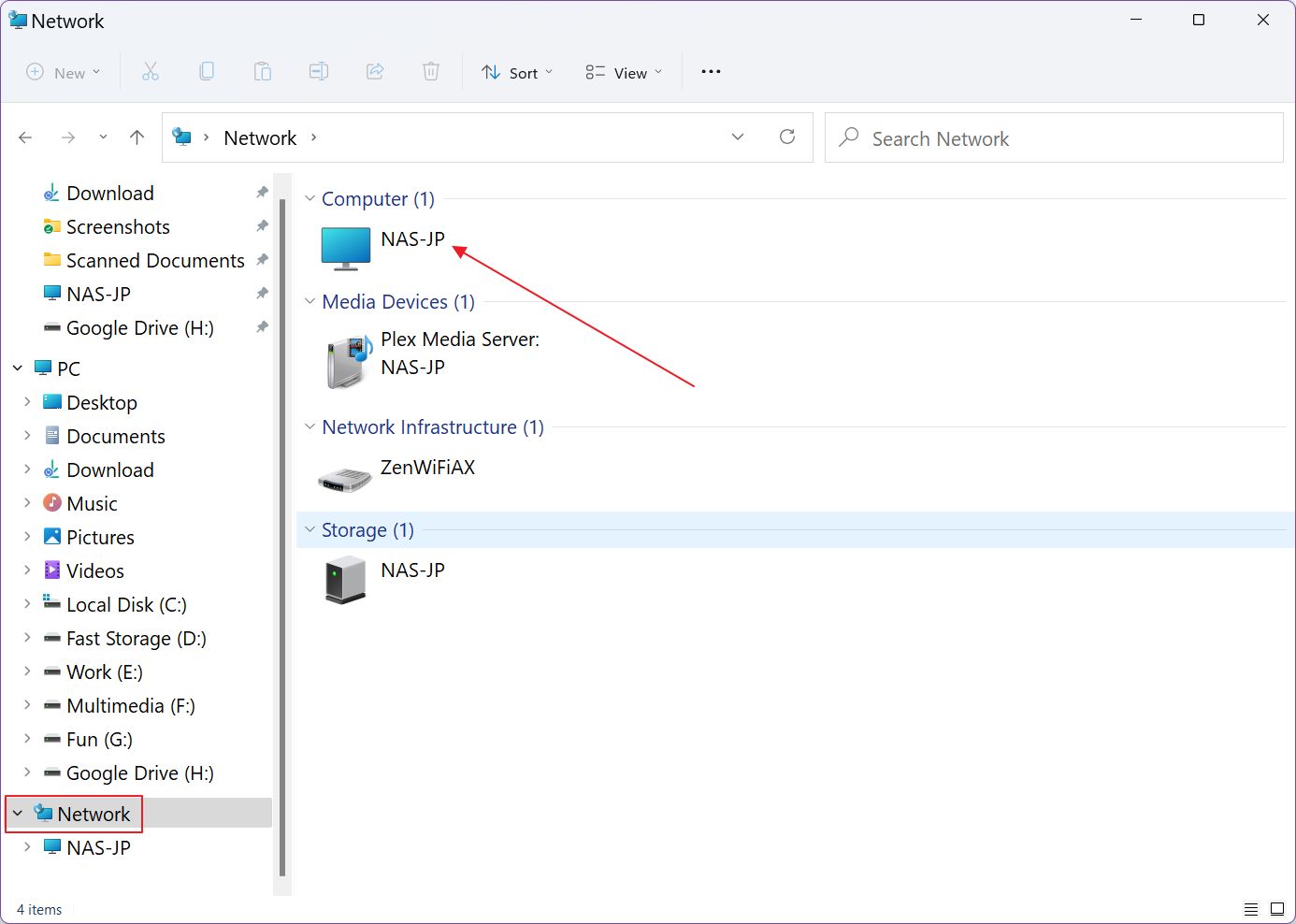
Task: Collapse the Storage (1) group
Action: [x=310, y=529]
